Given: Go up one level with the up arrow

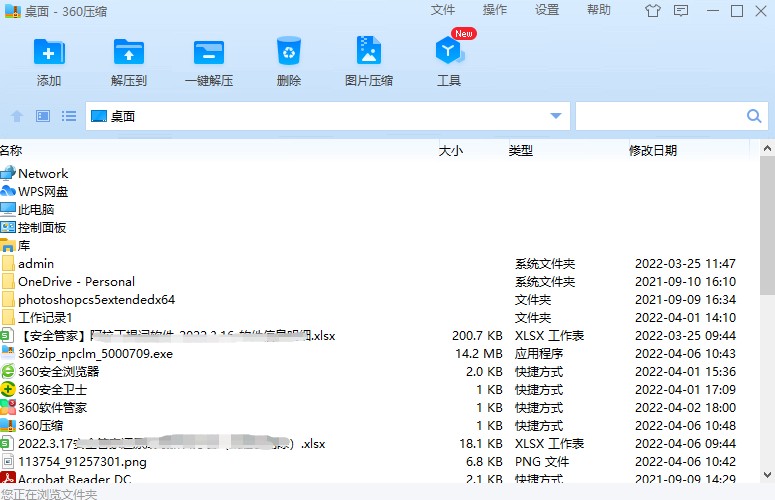Looking at the screenshot, I should 17,116.
